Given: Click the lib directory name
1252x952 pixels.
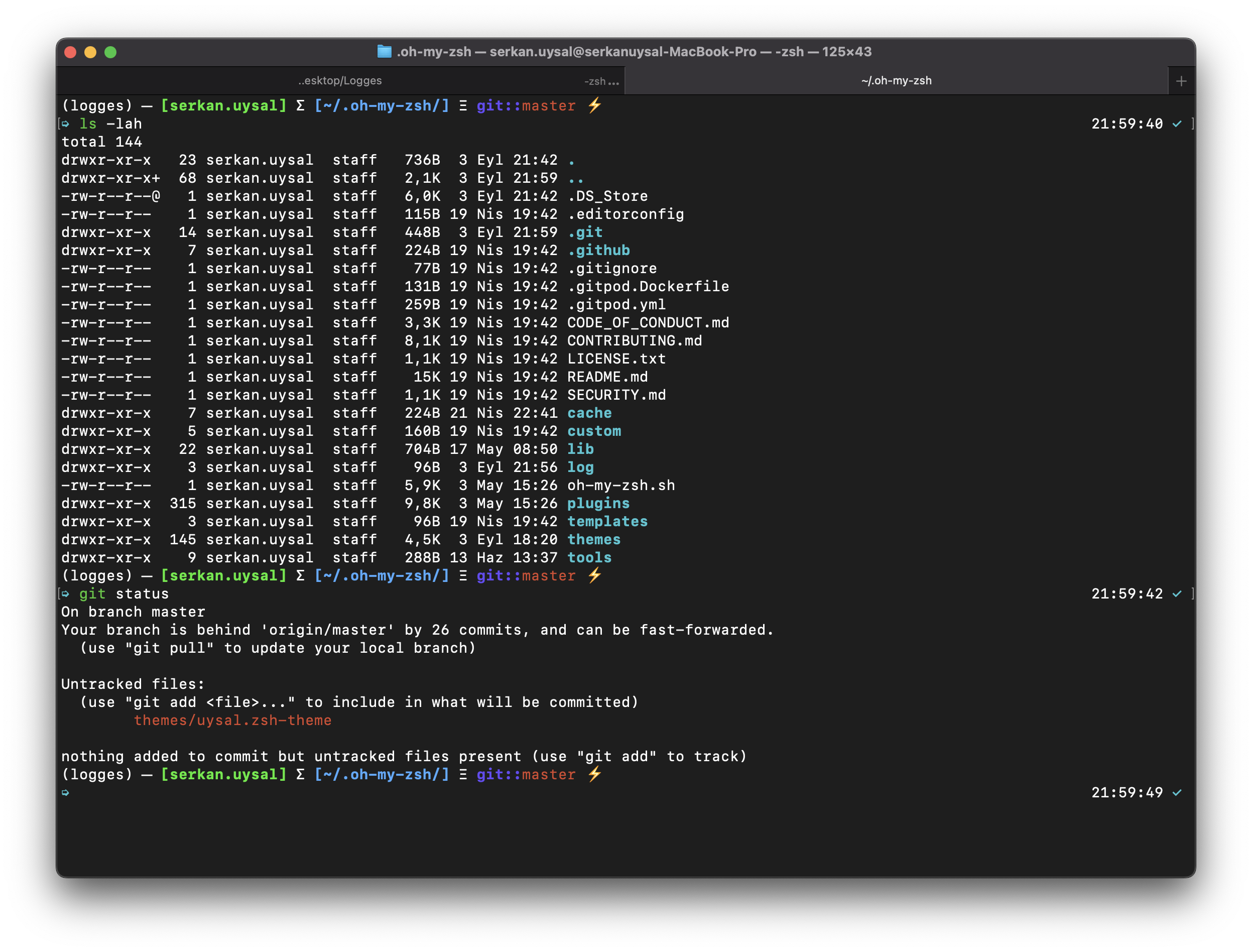Looking at the screenshot, I should (580, 449).
